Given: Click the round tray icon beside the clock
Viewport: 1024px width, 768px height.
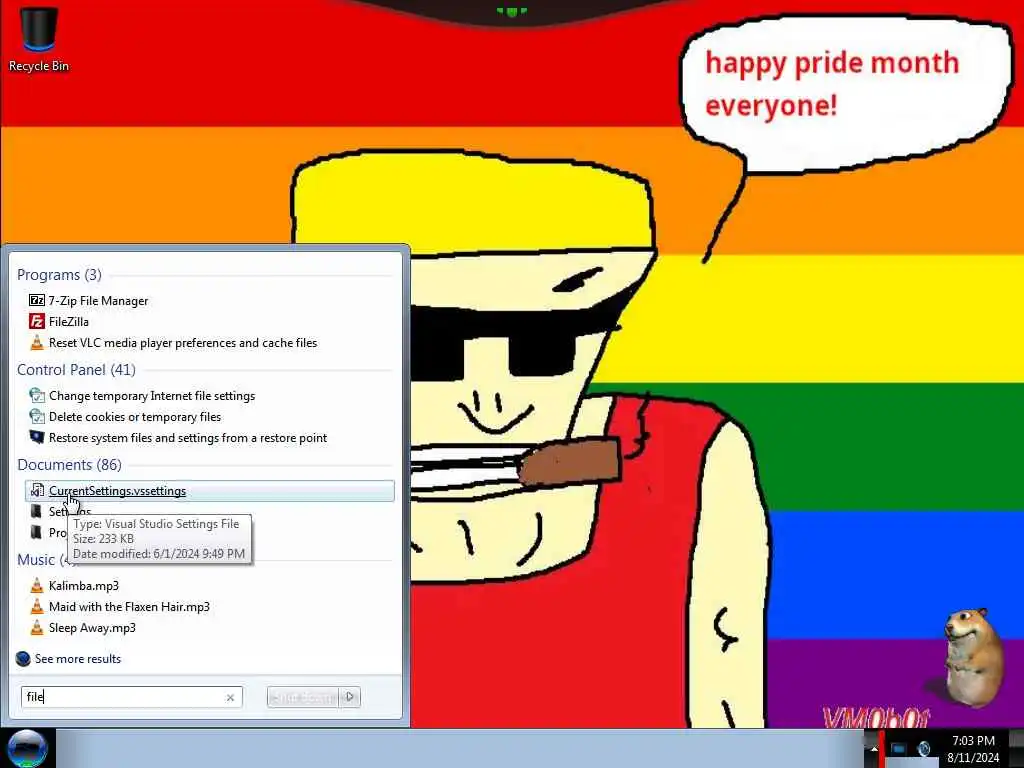Looking at the screenshot, I should 923,749.
